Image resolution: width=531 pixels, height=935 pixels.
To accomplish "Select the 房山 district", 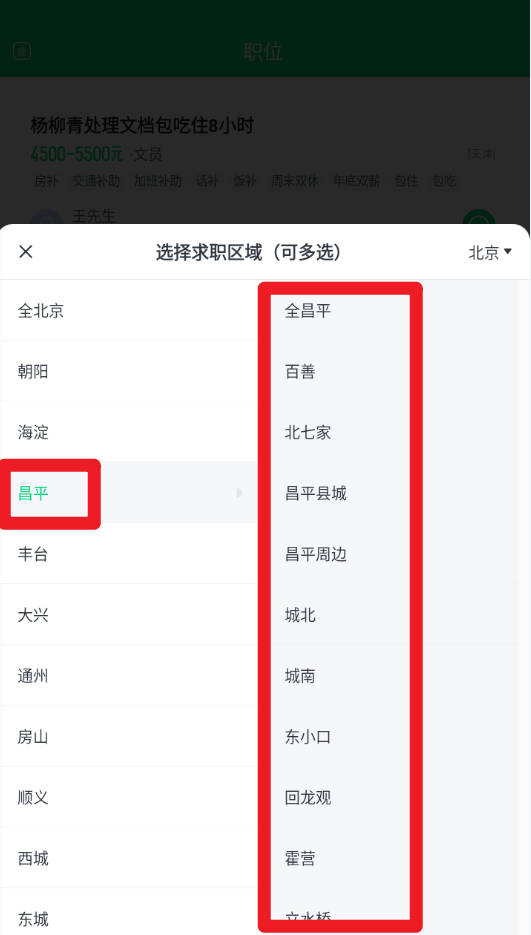I will [128, 736].
